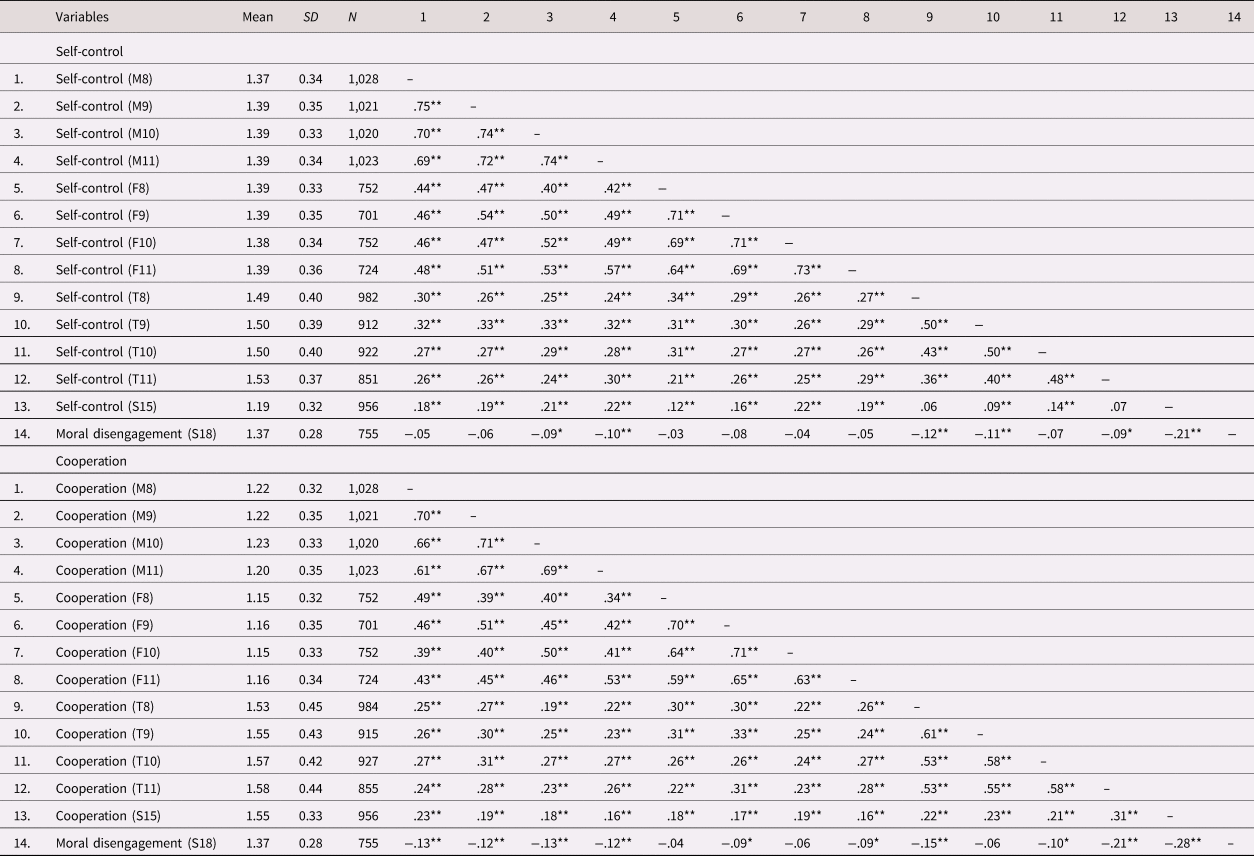Select the 'Self-control (F11)' row label
This screenshot has height=856, width=1254.
point(106,270)
